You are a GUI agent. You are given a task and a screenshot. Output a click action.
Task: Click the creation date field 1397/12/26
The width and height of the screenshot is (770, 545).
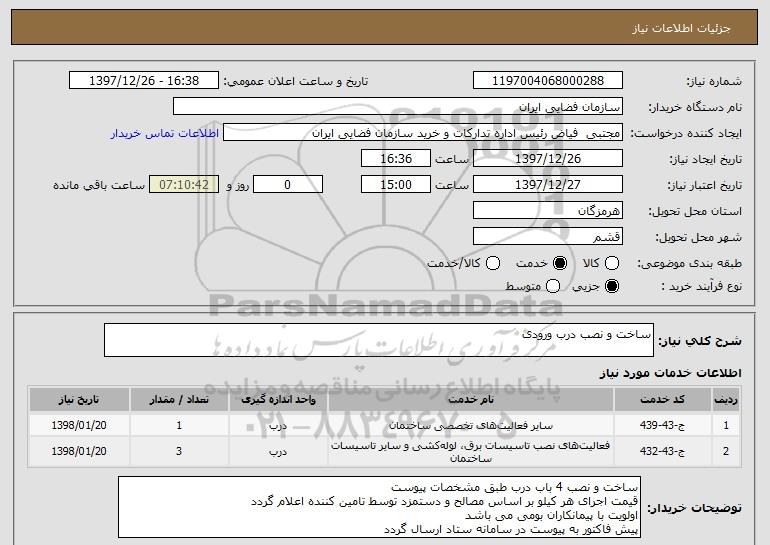[548, 159]
